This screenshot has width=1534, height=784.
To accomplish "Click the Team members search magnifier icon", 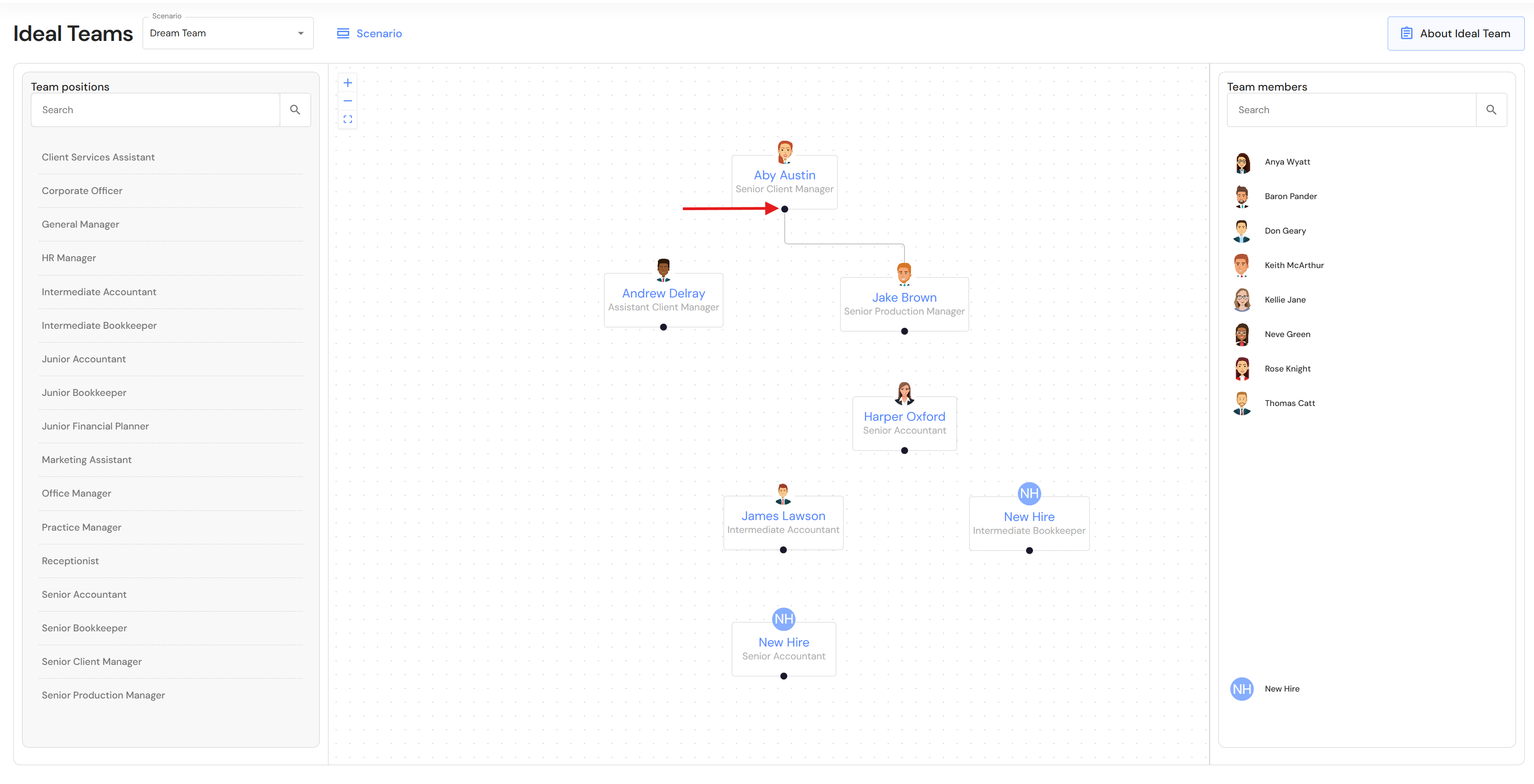I will click(1491, 109).
